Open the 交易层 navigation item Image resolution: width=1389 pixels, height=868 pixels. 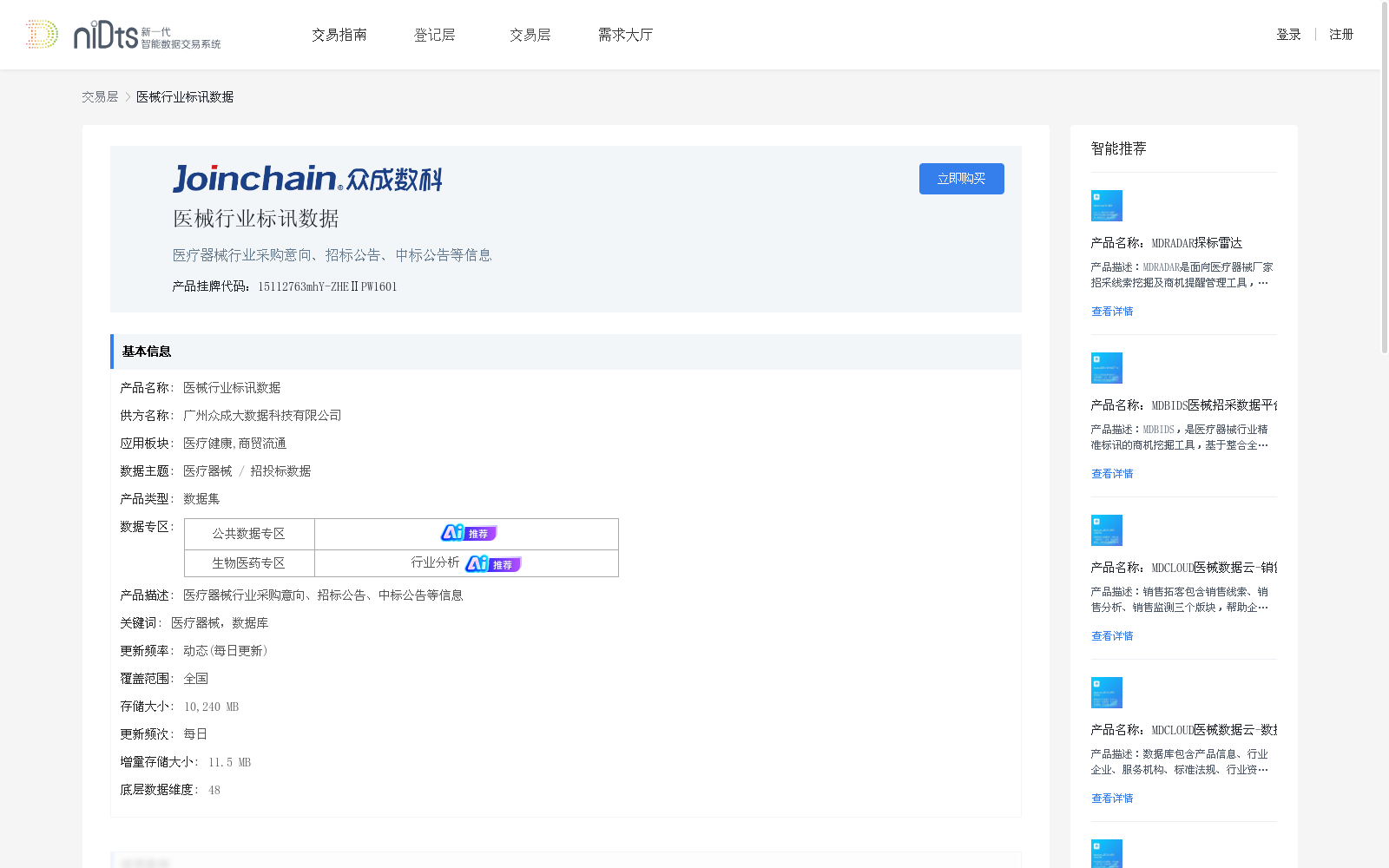coord(530,35)
